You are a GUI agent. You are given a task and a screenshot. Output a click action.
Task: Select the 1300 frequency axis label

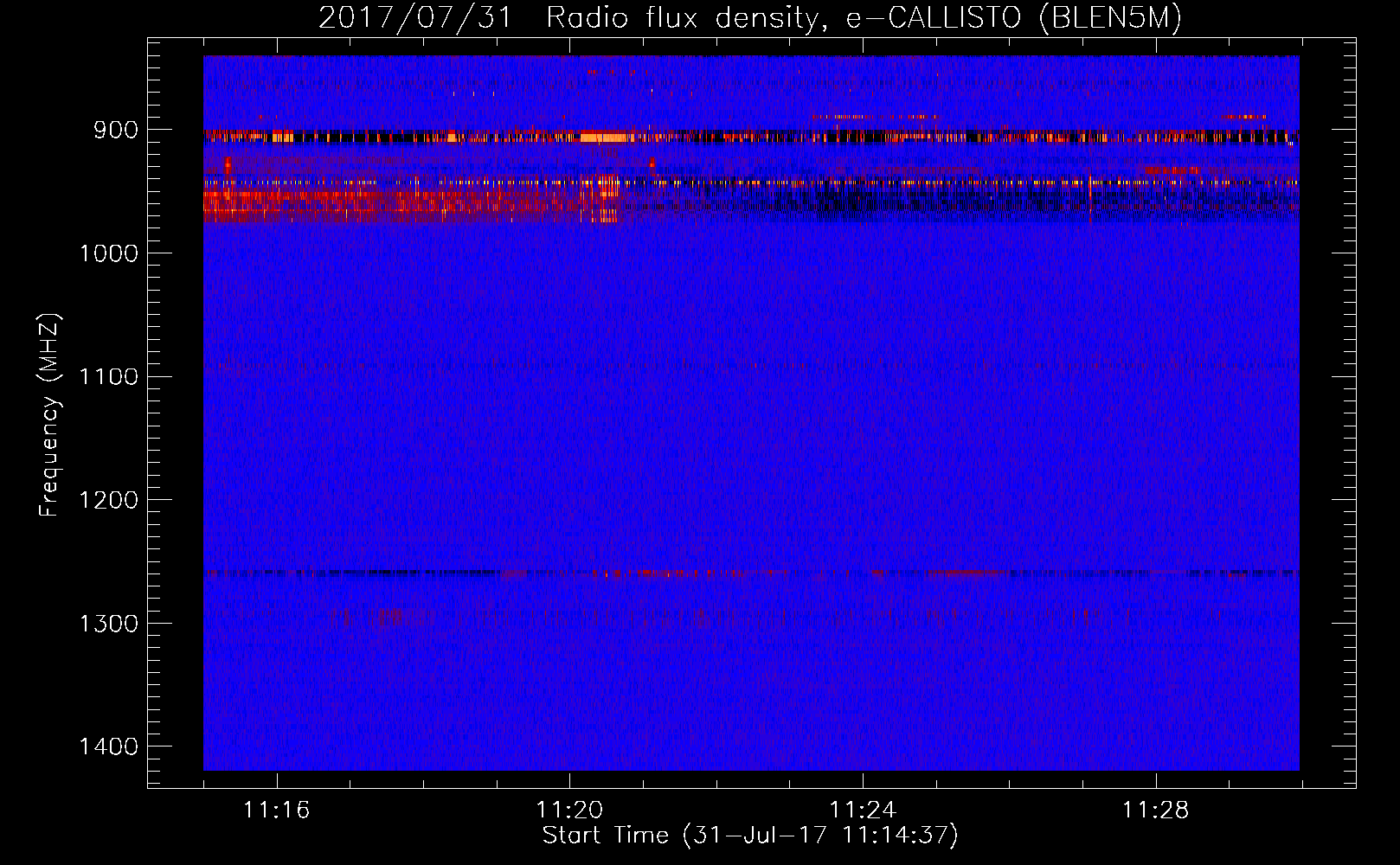click(x=108, y=624)
